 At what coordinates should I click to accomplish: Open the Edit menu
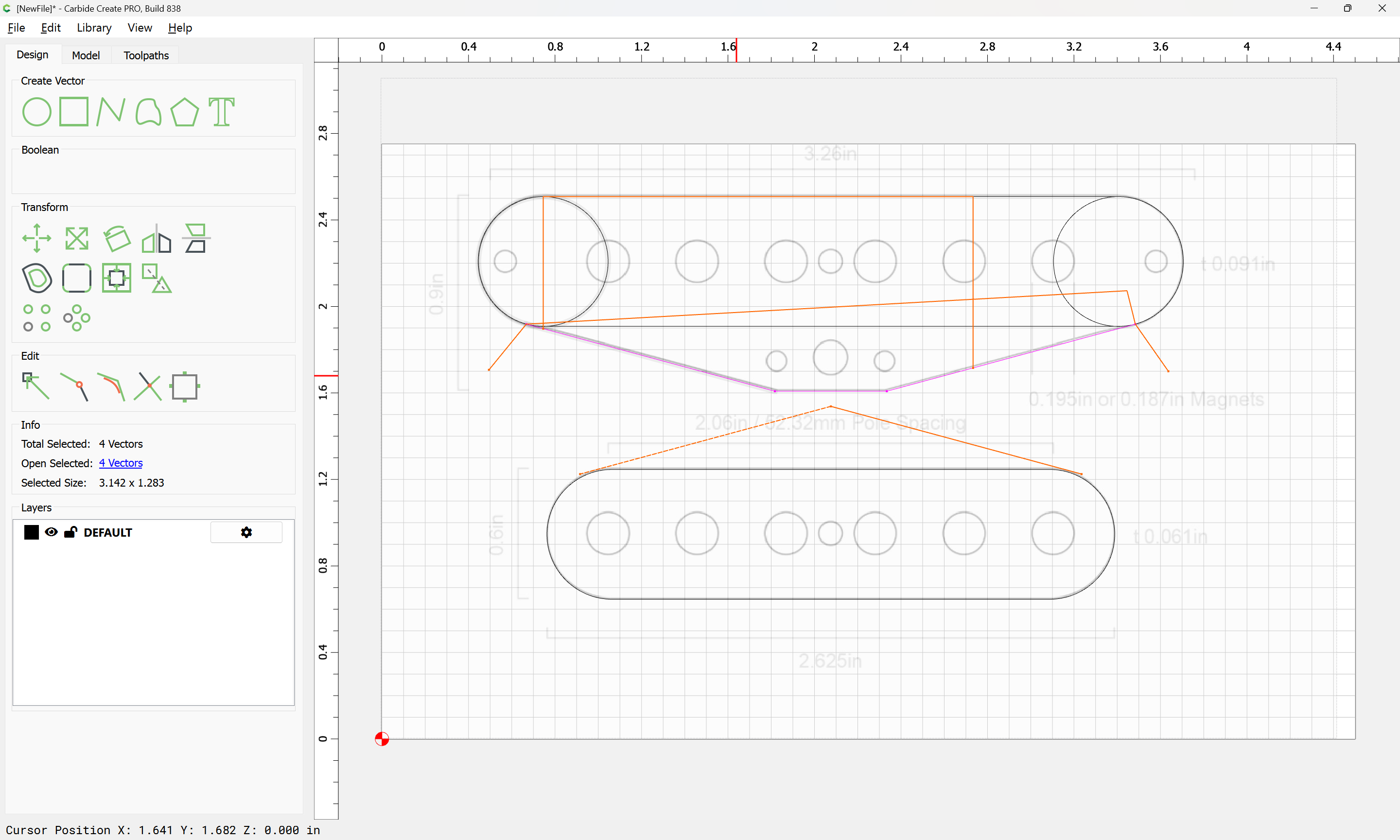tap(51, 28)
